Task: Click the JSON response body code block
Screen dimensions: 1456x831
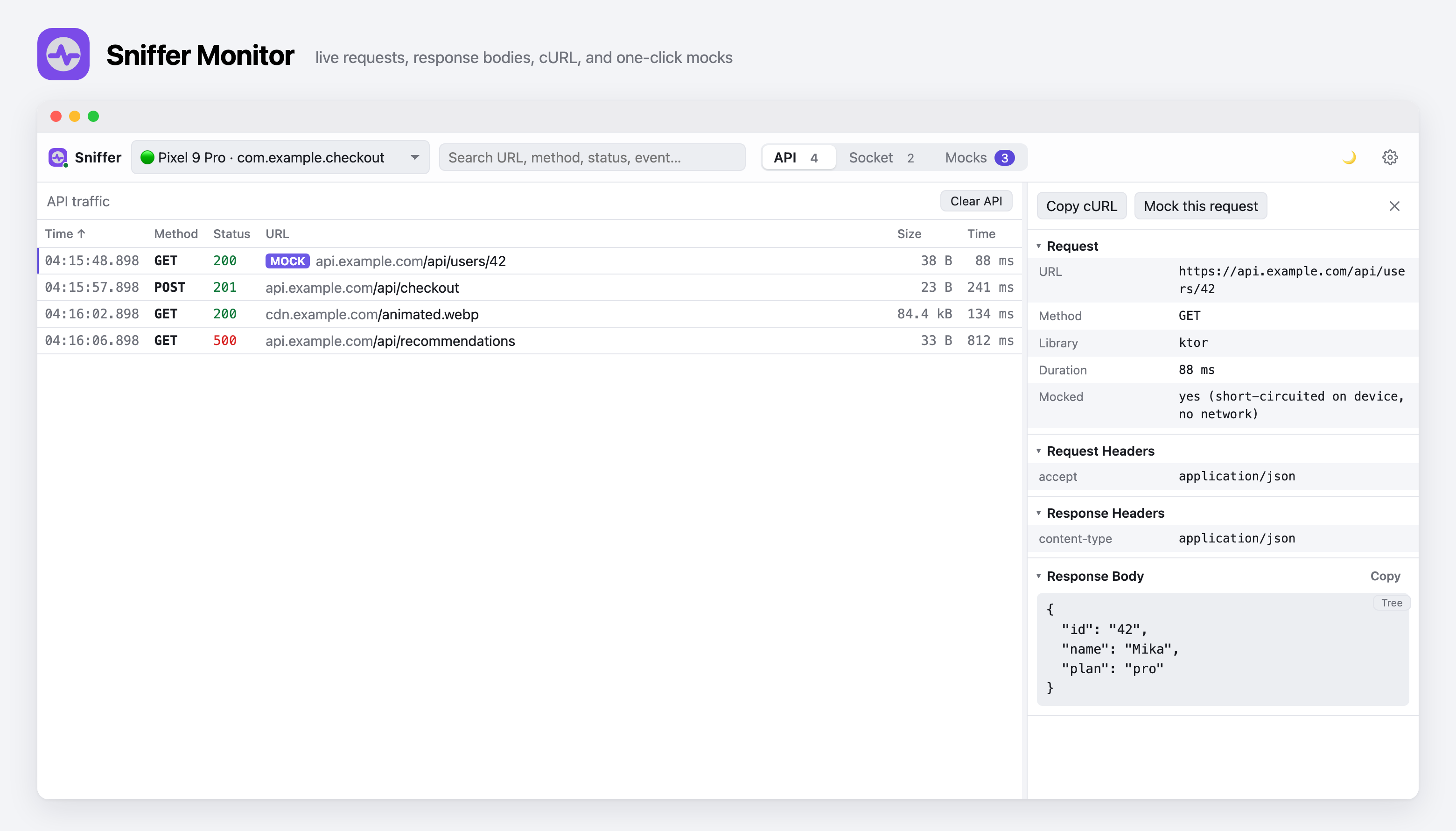Action: pyautogui.click(x=1223, y=649)
